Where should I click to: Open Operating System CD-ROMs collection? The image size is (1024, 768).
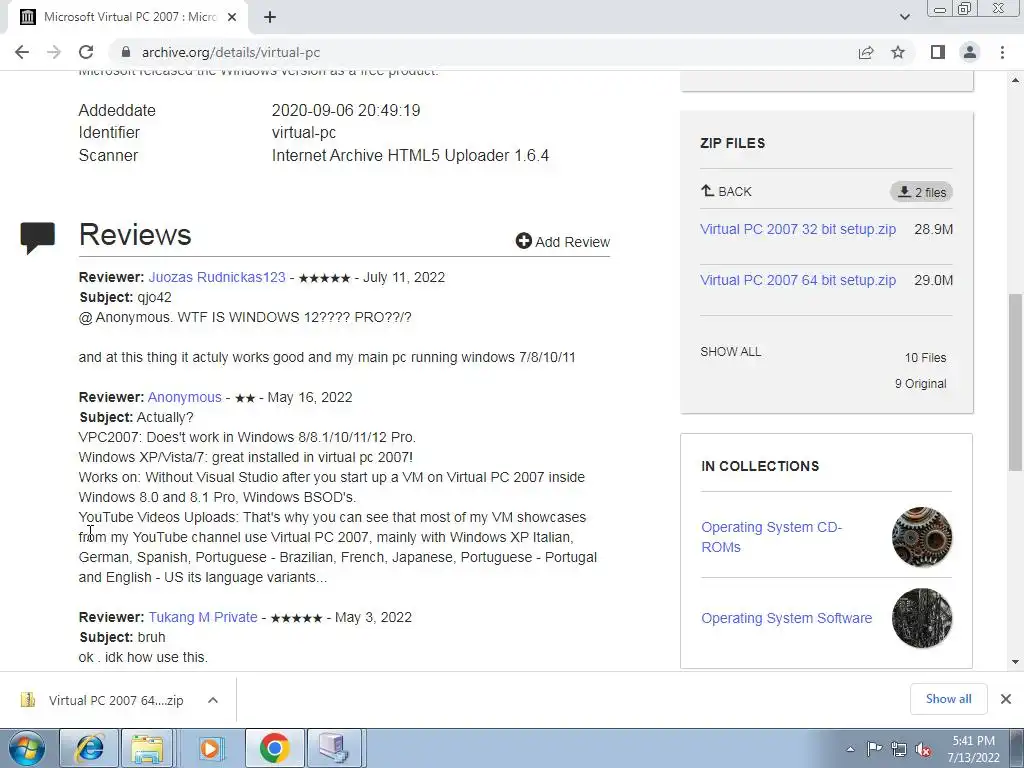(x=771, y=537)
